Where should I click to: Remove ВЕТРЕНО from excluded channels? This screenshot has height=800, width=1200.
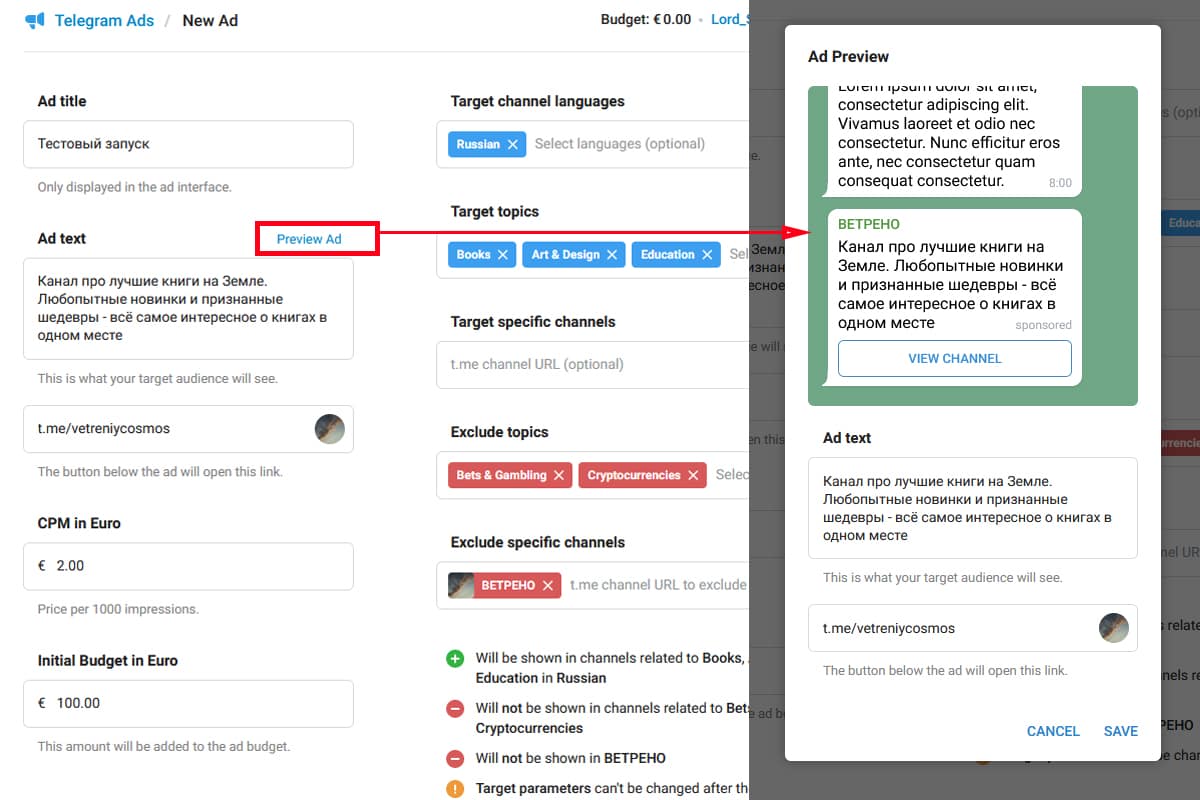tap(548, 585)
